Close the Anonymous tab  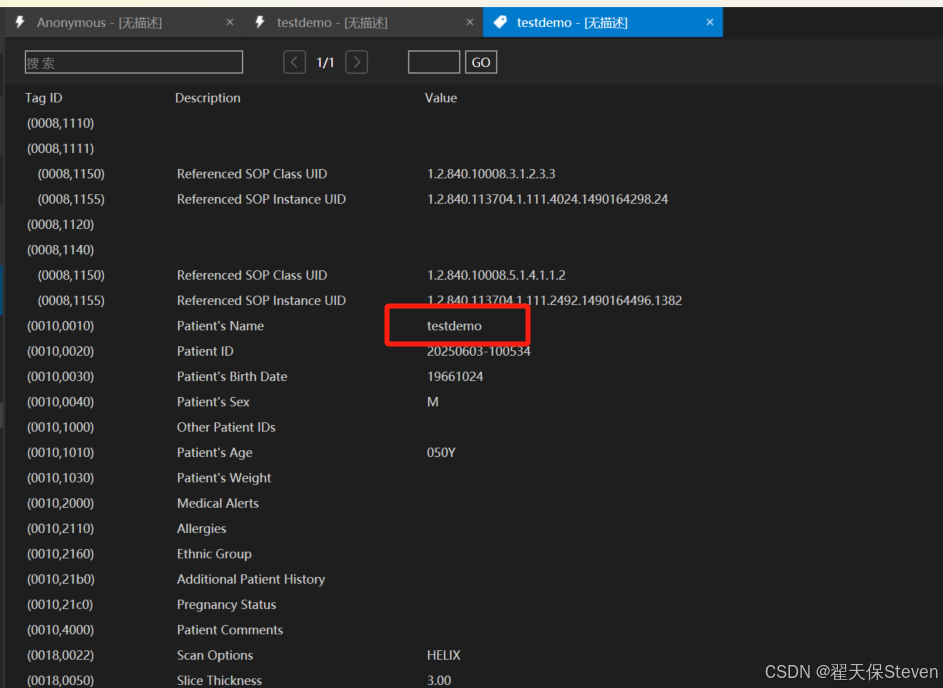point(229,21)
